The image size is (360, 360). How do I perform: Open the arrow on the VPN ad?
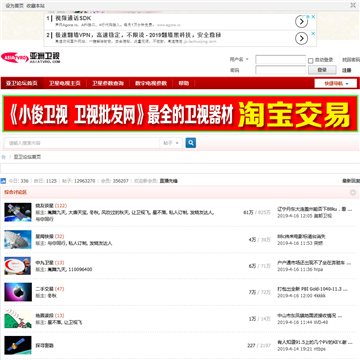click(x=301, y=39)
